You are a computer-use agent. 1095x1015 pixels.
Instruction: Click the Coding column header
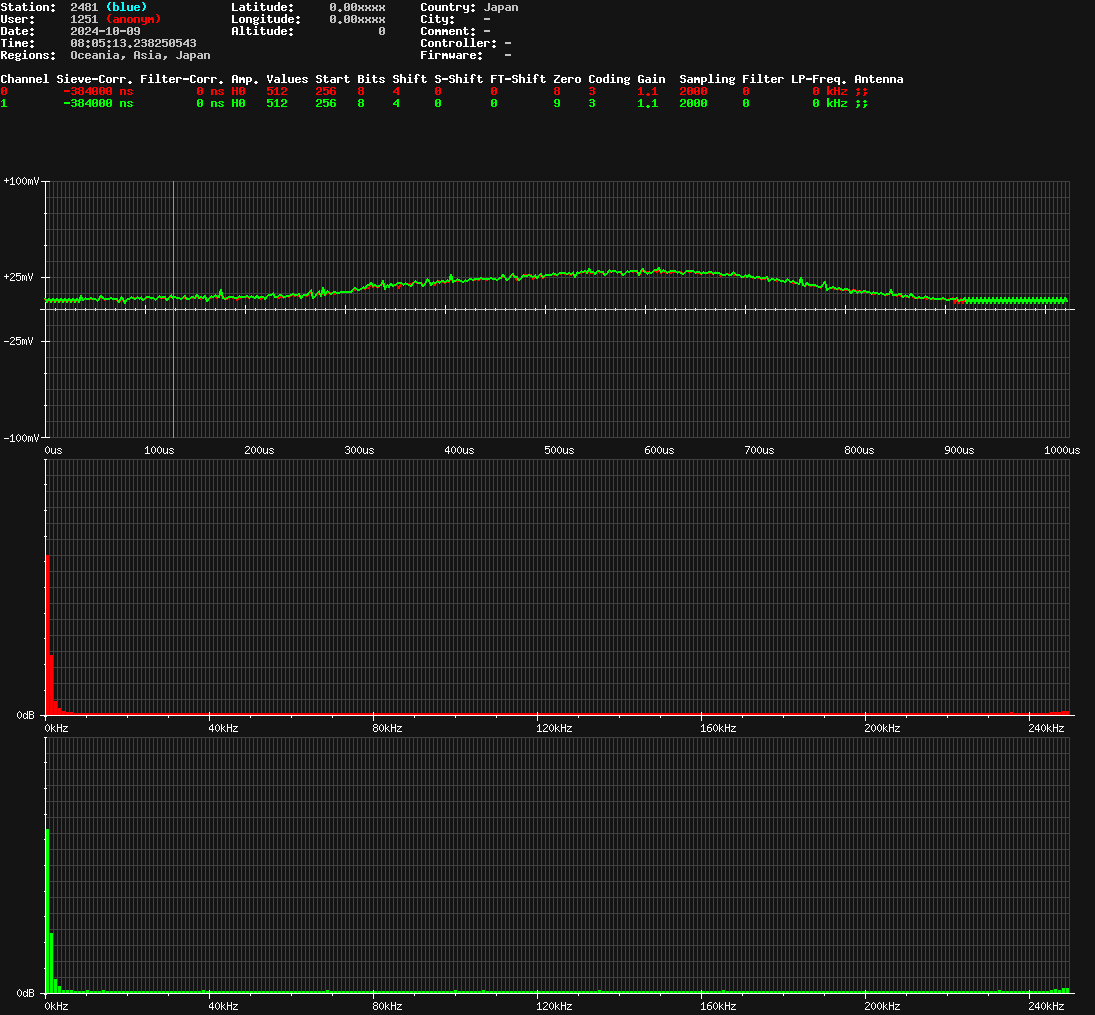(609, 79)
